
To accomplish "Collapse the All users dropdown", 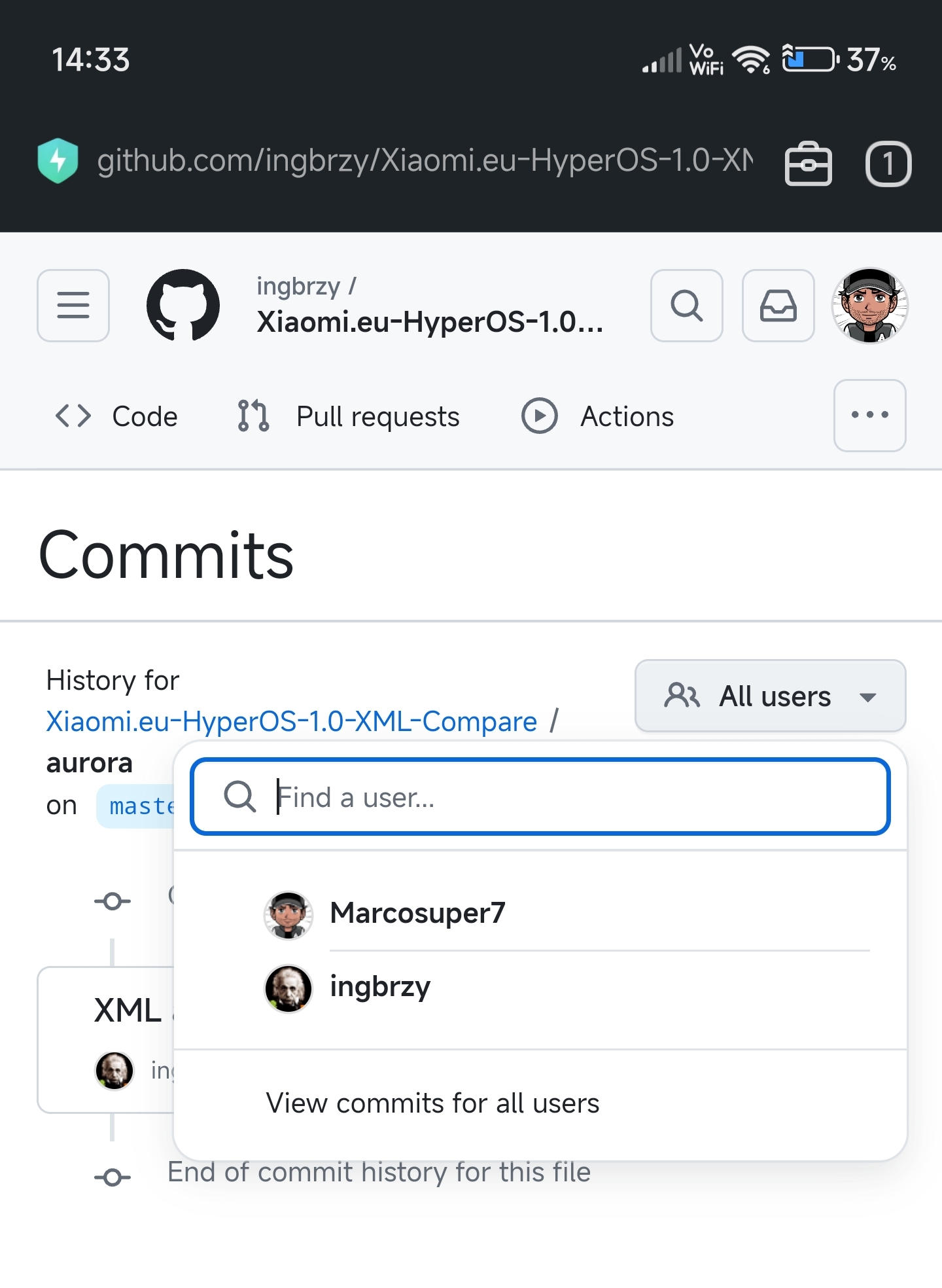I will 771,696.
